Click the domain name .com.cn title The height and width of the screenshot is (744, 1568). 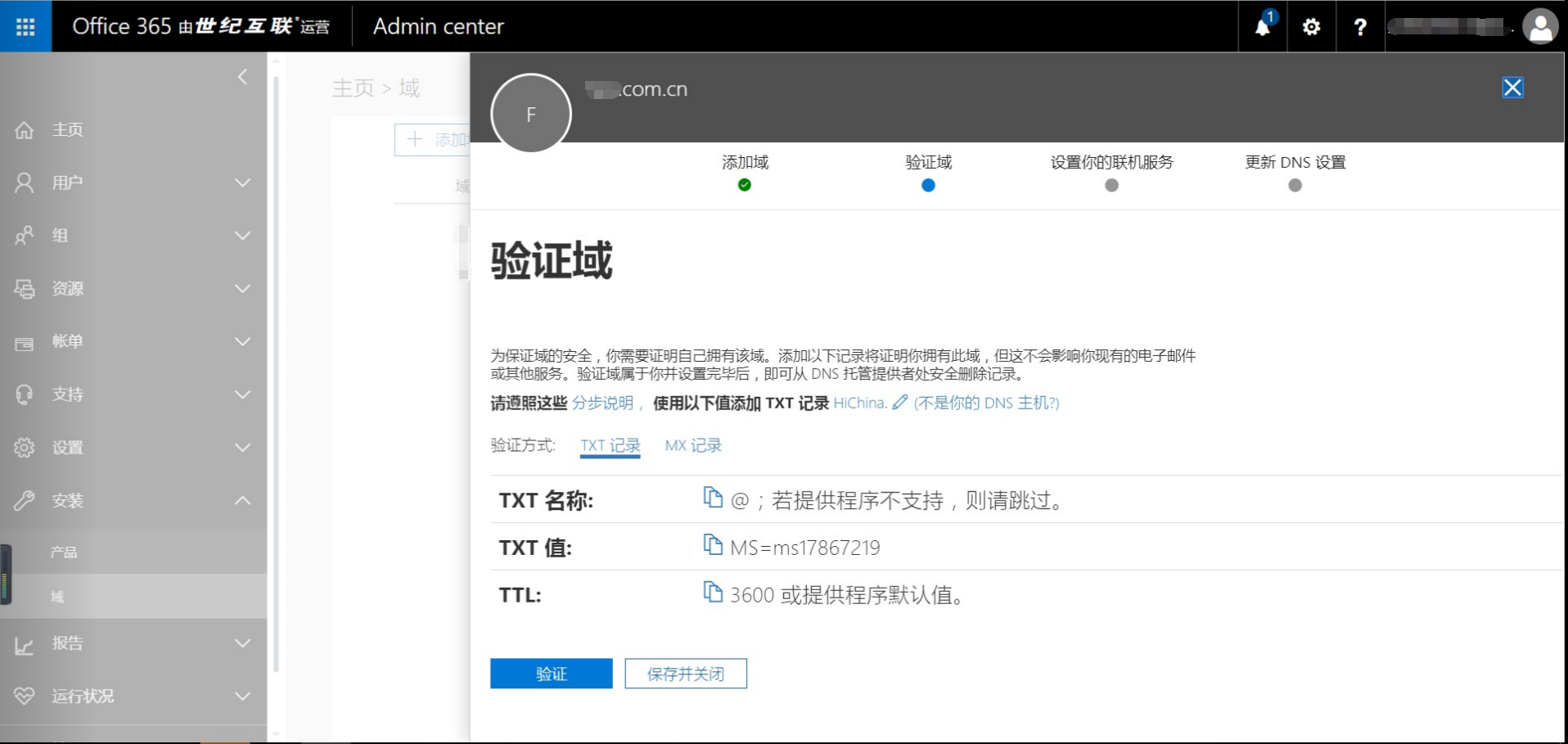point(637,89)
